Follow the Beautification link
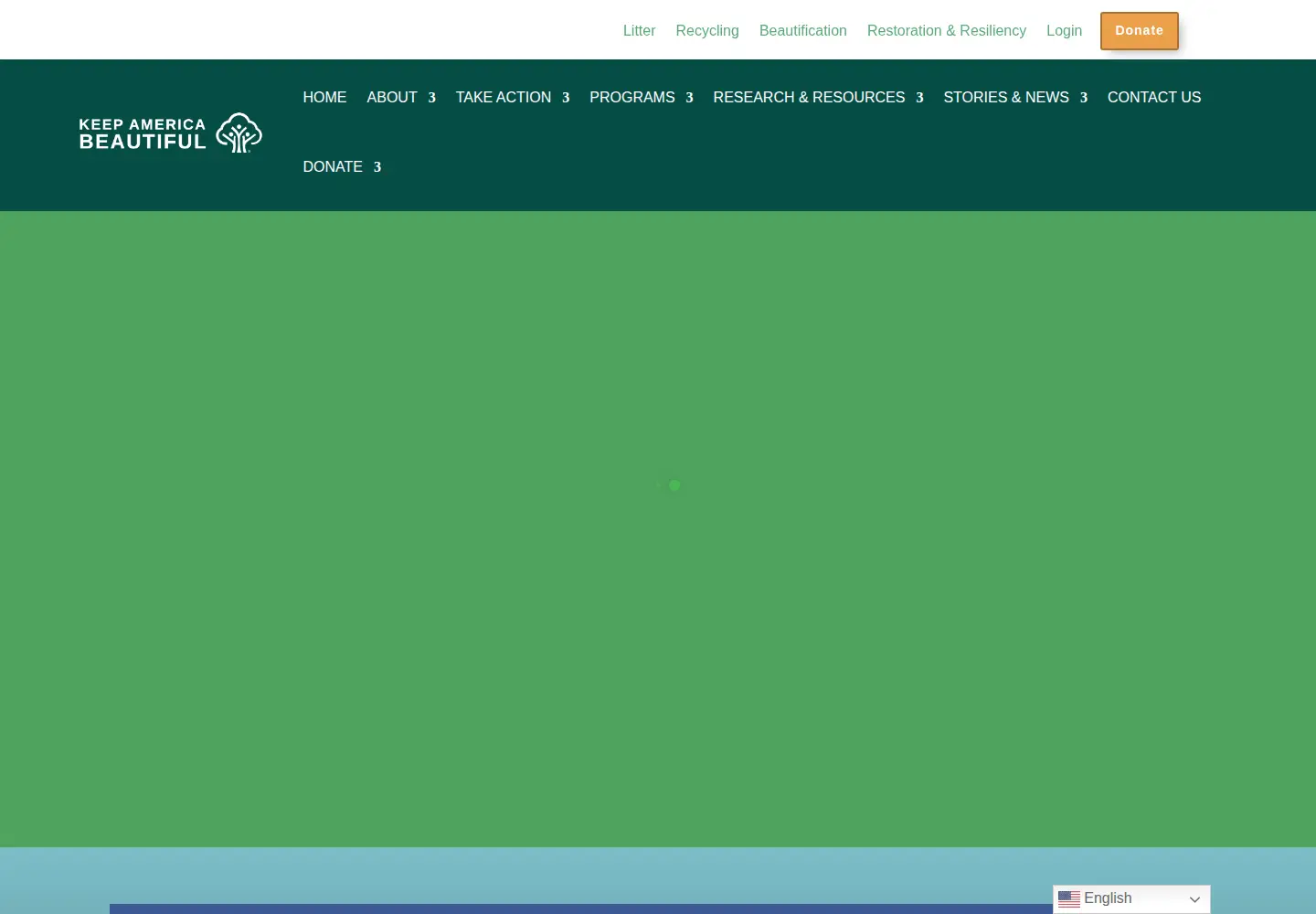1316x914 pixels. tap(803, 30)
